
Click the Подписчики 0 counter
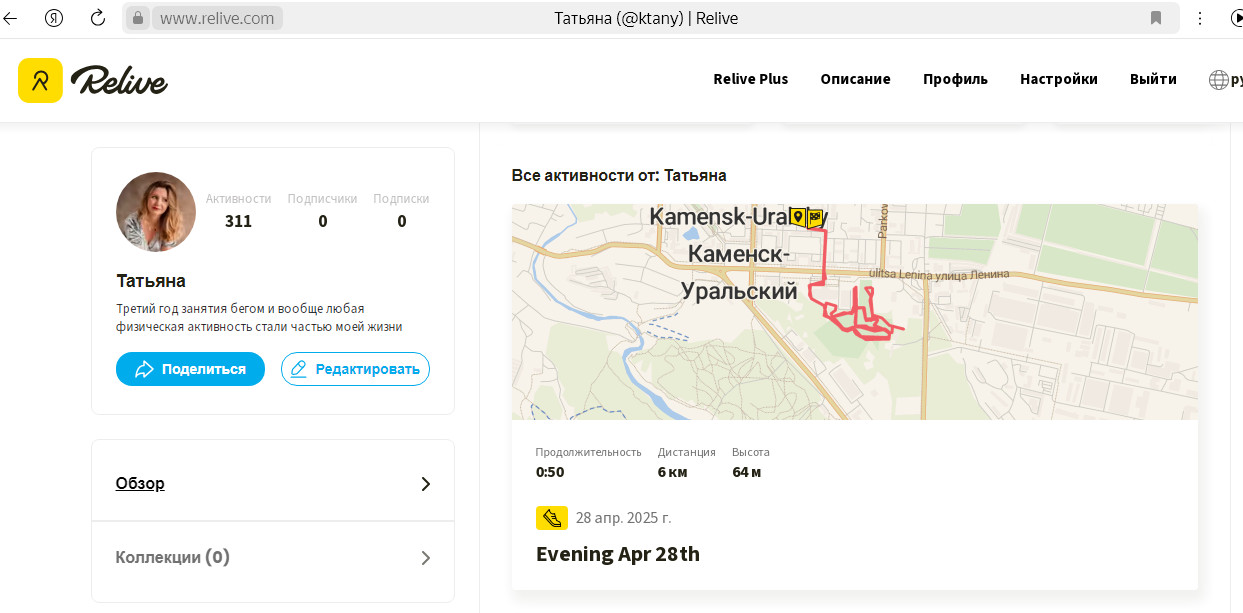pos(322,210)
